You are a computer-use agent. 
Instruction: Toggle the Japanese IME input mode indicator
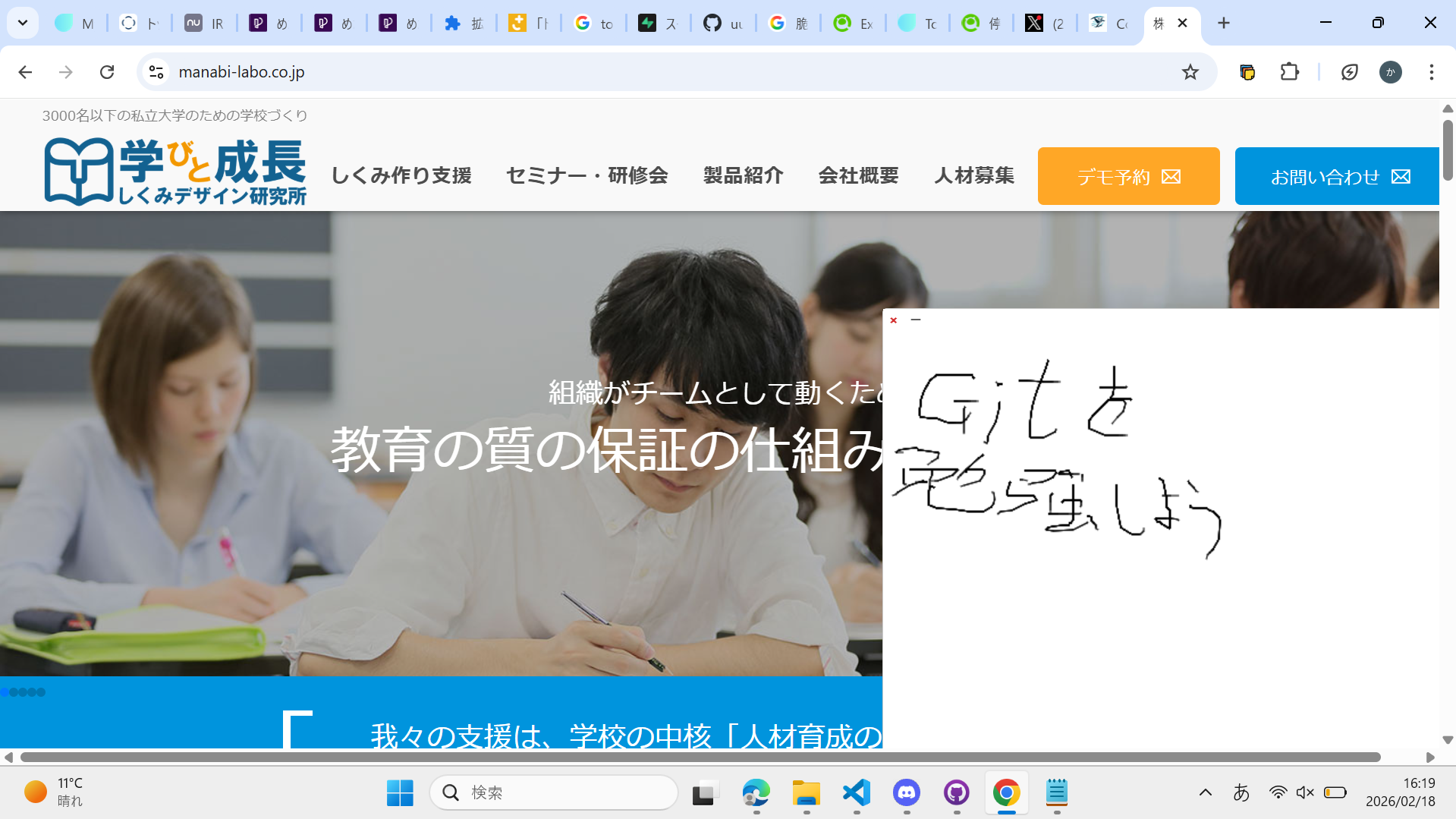(x=1241, y=793)
